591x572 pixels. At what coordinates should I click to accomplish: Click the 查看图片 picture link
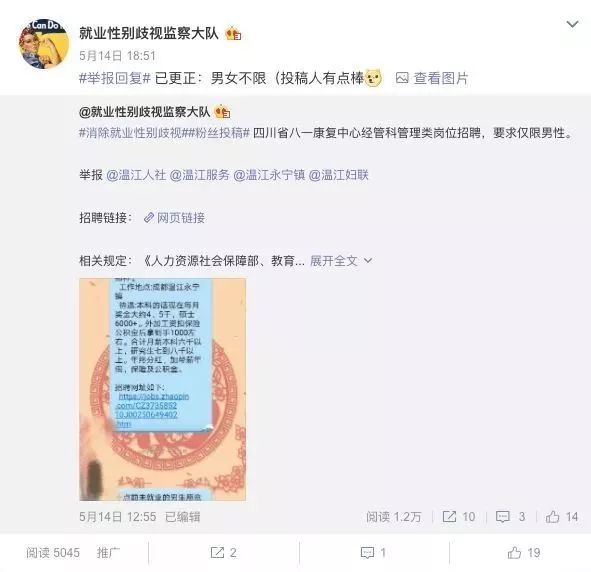coord(432,78)
